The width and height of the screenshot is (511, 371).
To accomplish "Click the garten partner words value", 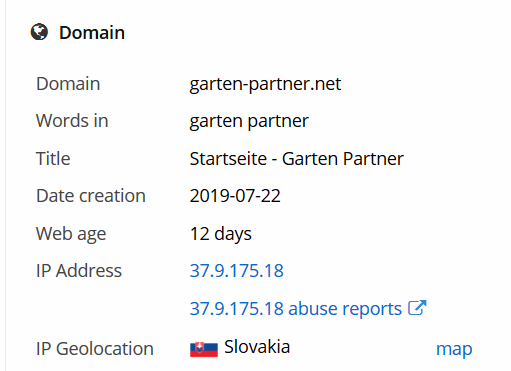I will pos(249,121).
